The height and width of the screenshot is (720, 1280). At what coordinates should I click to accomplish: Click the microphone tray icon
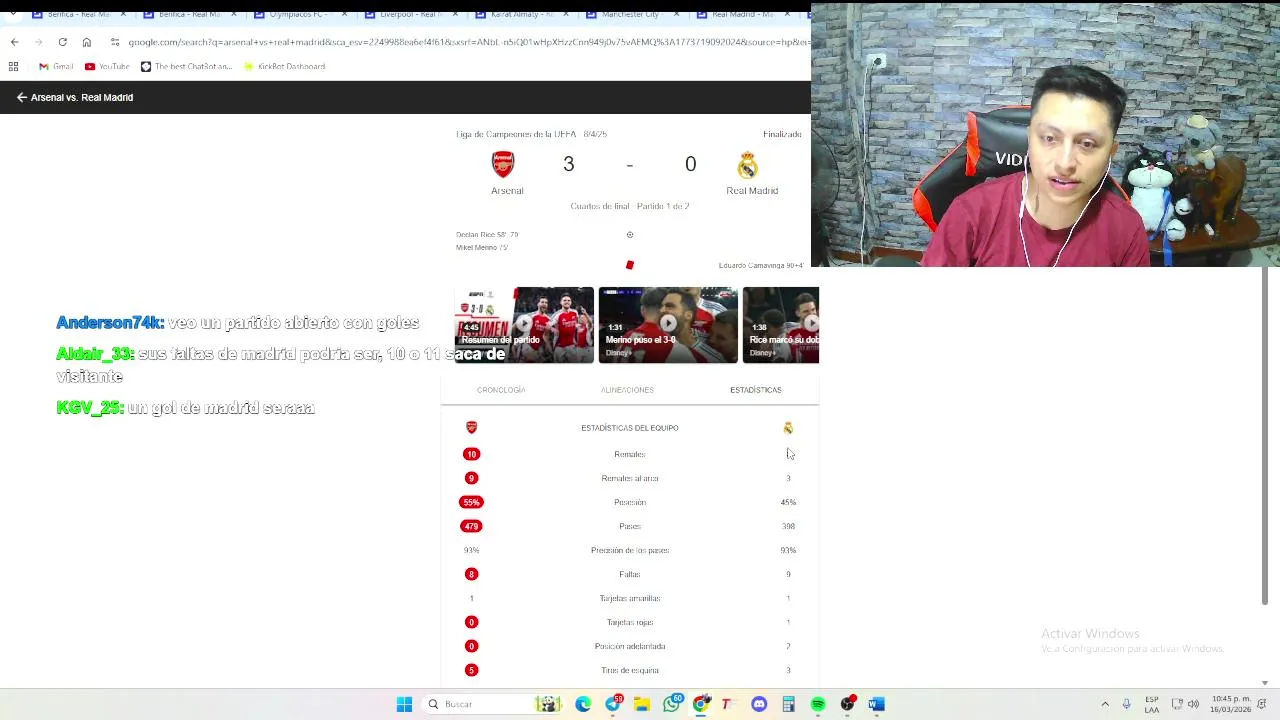1126,704
